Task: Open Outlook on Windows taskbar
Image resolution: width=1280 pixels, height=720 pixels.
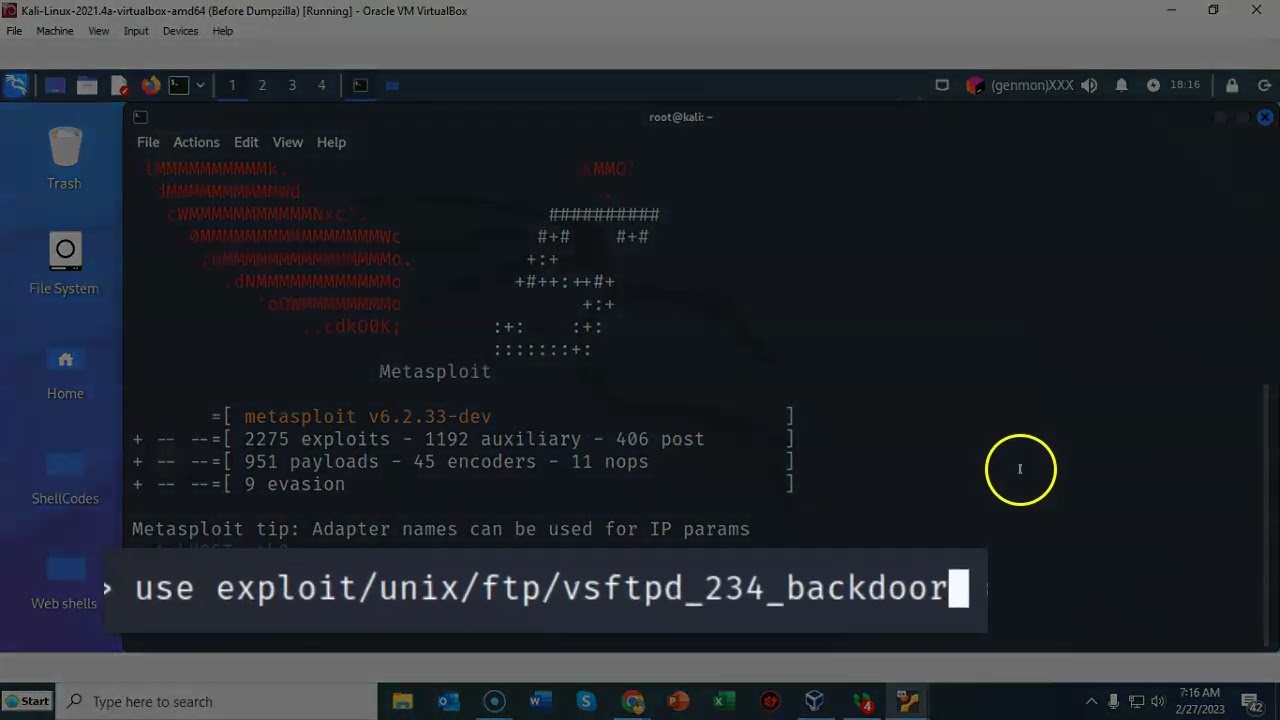Action: (x=448, y=701)
